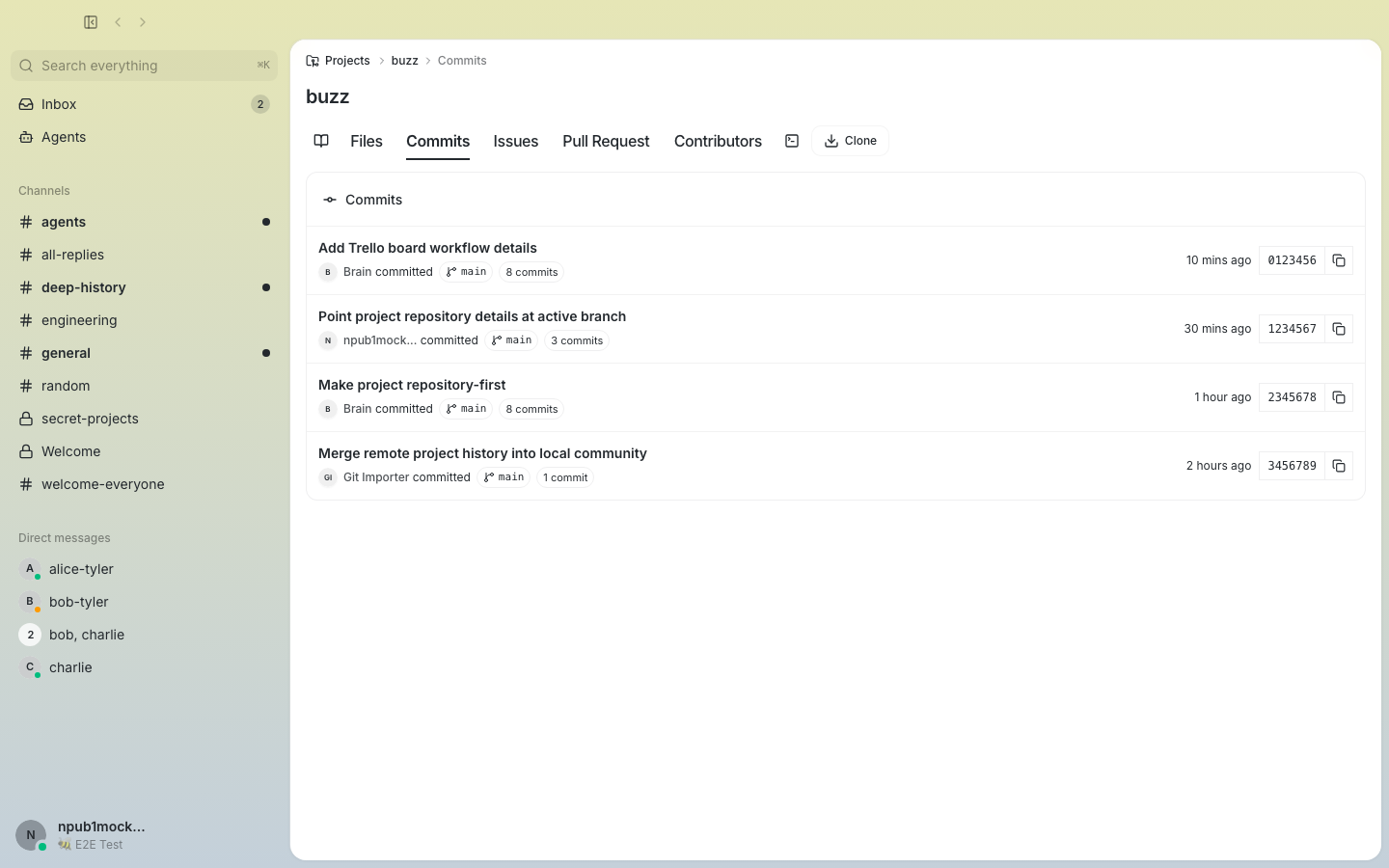Open the Pull Request tab
The height and width of the screenshot is (868, 1389).
point(606,141)
